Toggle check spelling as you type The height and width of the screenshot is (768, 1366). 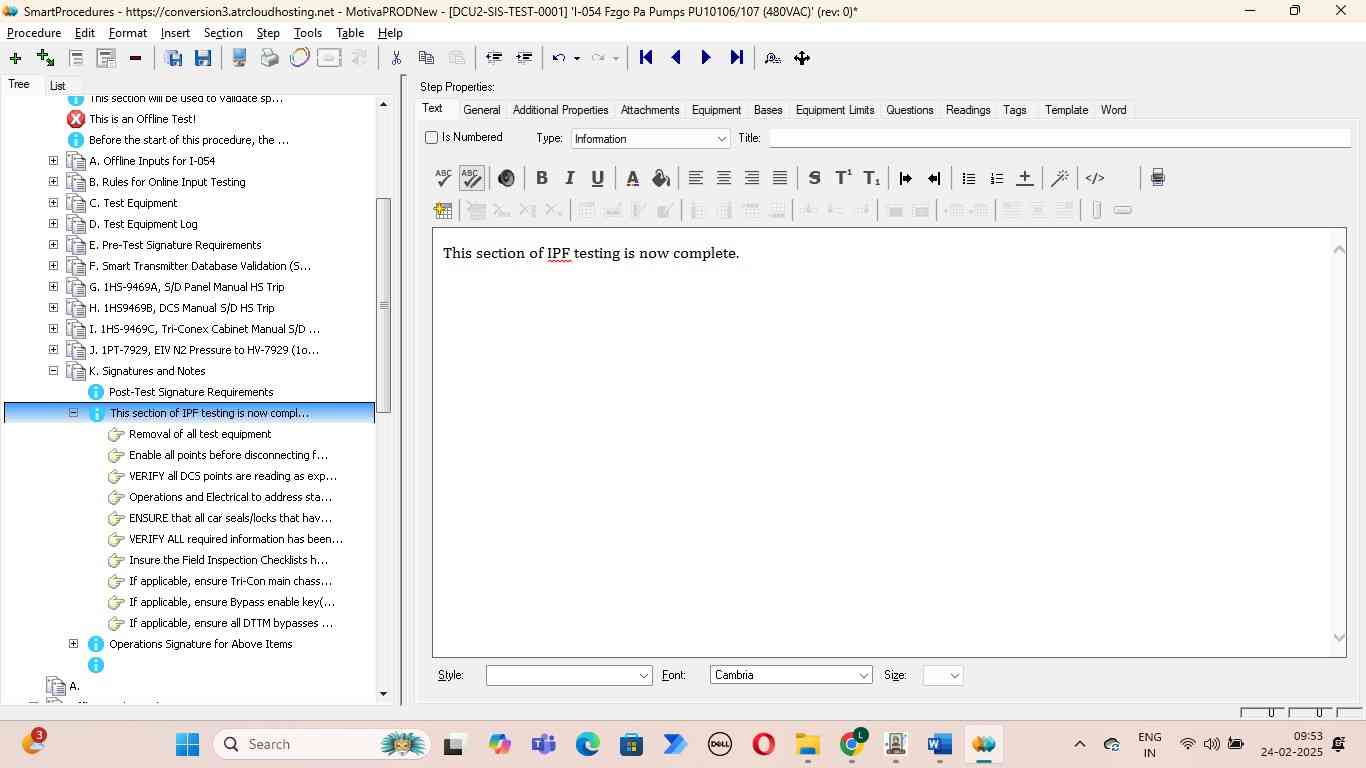coord(471,178)
